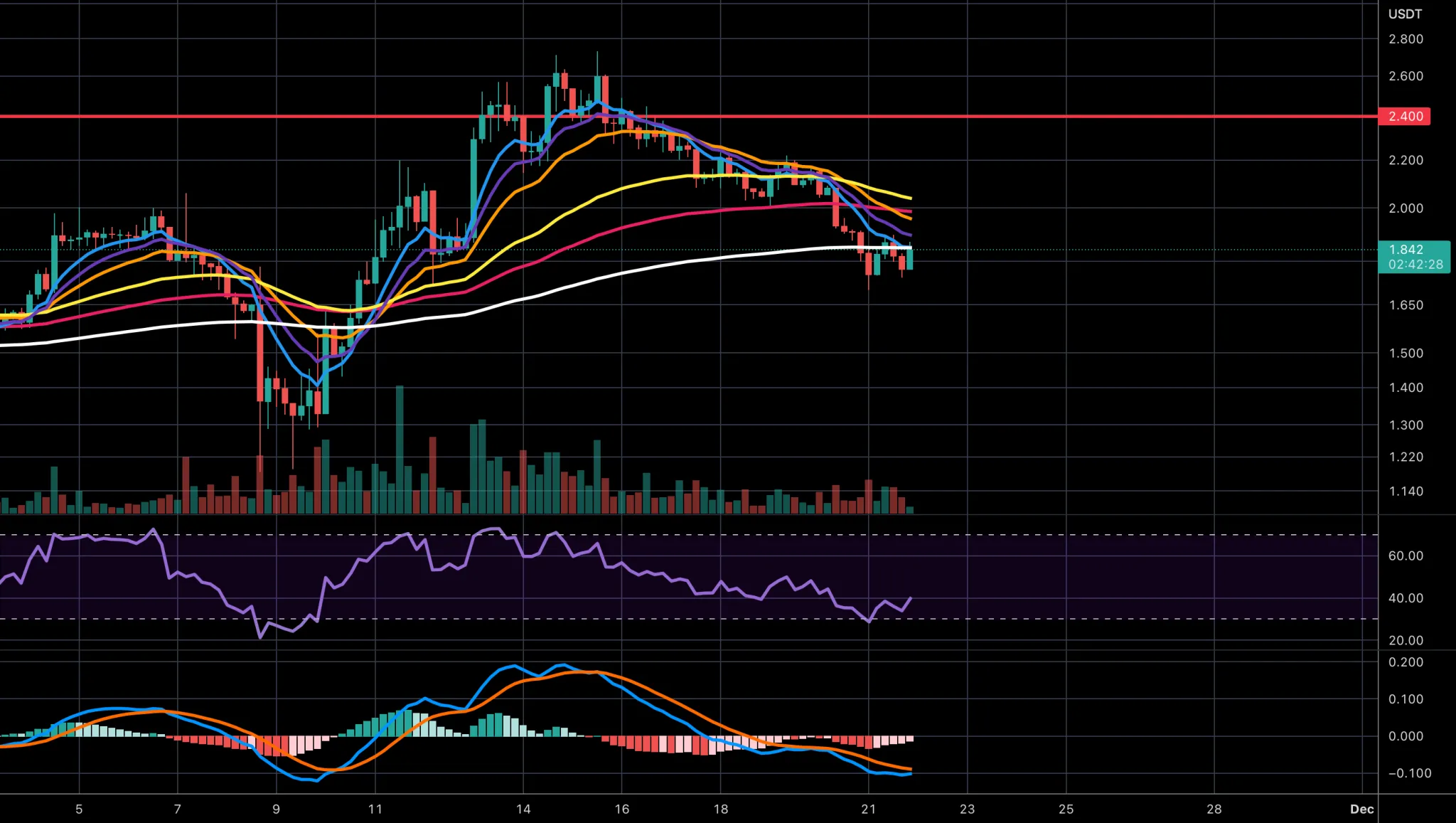Click the 60.00 label on RSI scale
1456x823 pixels.
click(1406, 556)
